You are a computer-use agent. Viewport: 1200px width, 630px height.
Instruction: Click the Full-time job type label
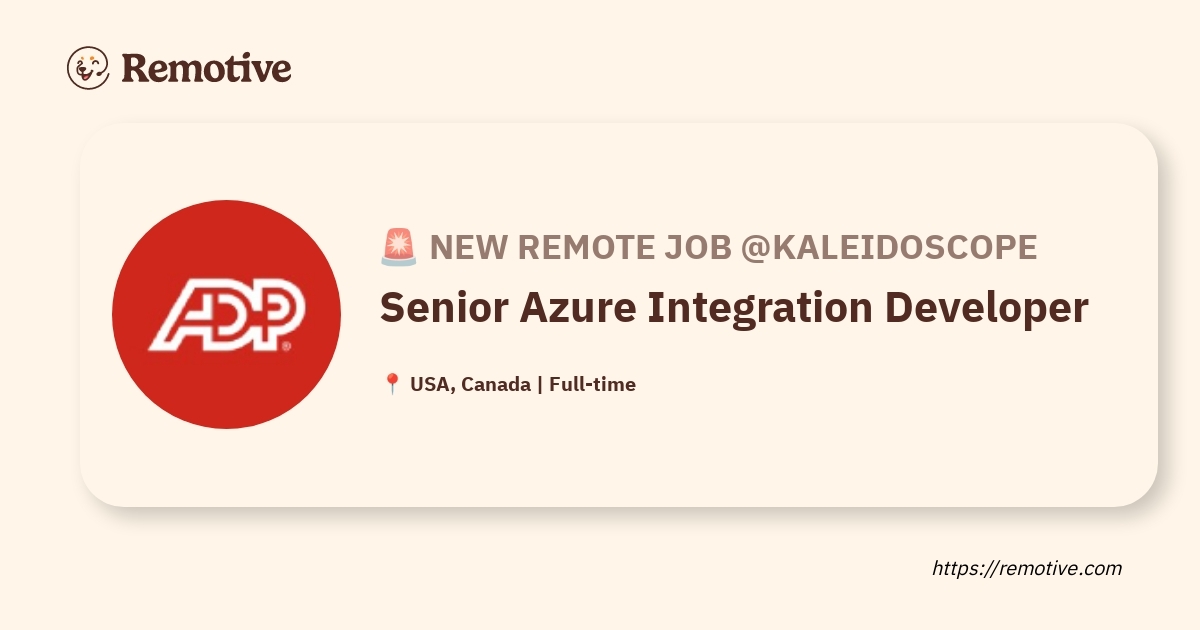593,384
